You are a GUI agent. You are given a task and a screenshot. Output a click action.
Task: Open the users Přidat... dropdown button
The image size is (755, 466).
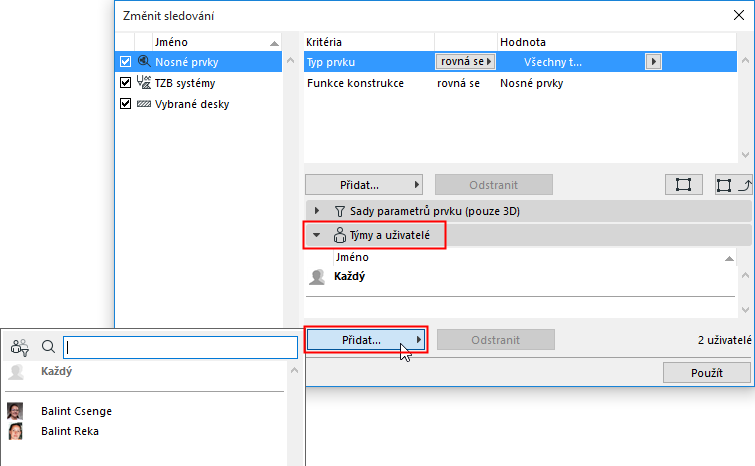click(366, 340)
